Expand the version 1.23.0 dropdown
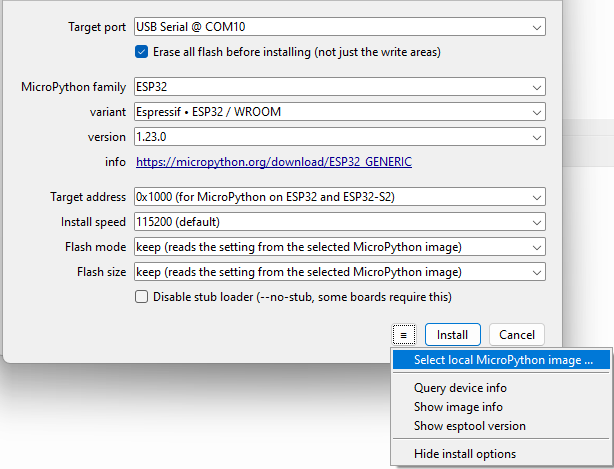Screen dimensions: 614x469 (x=537, y=137)
